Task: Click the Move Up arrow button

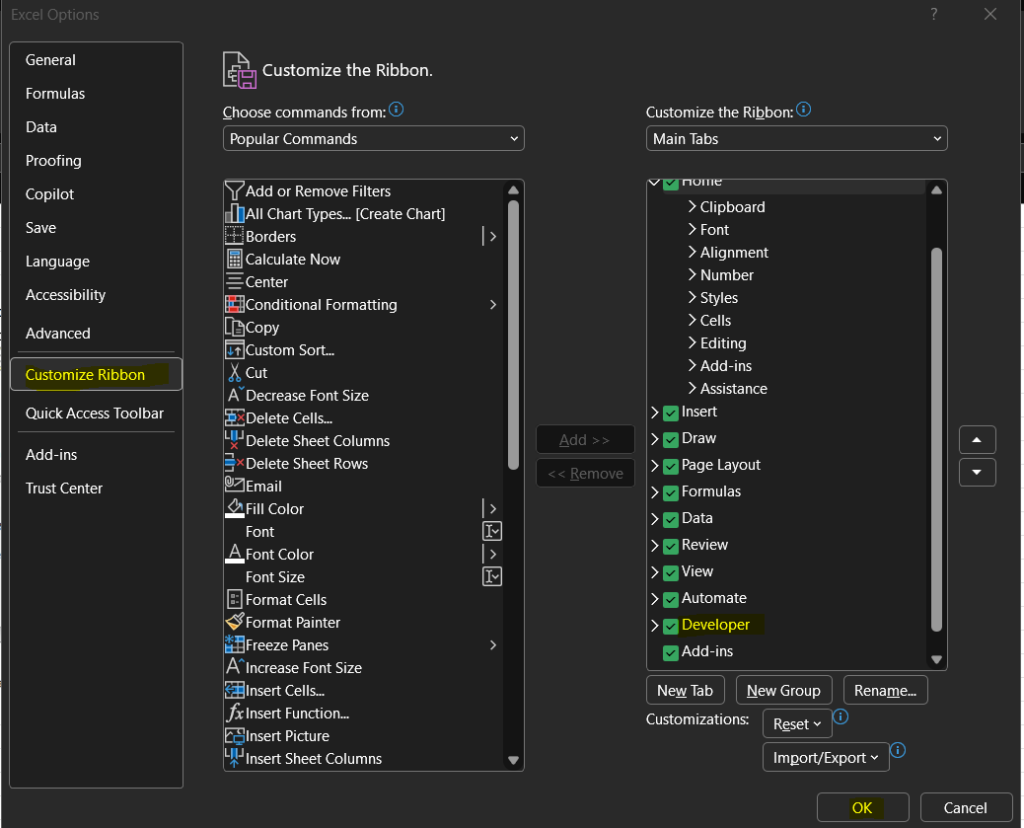Action: (977, 440)
